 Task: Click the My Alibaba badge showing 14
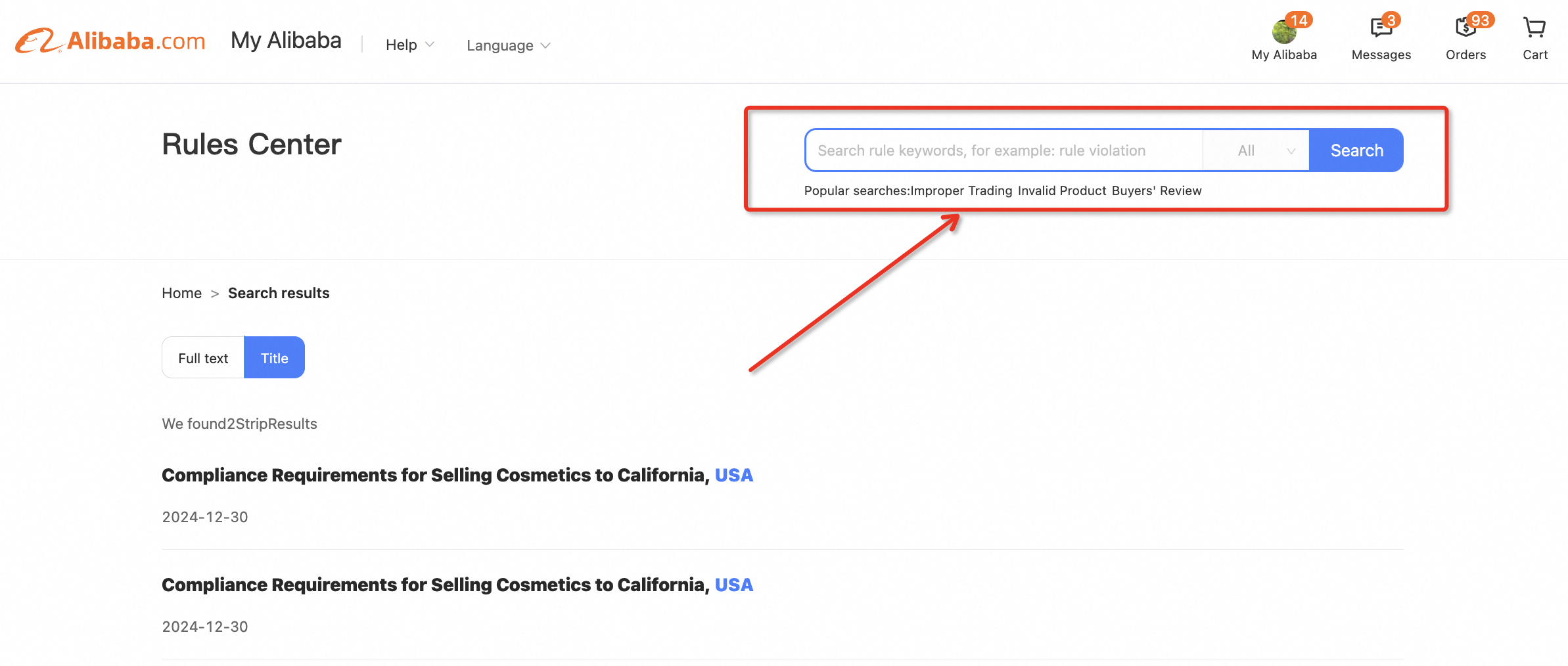[1299, 20]
